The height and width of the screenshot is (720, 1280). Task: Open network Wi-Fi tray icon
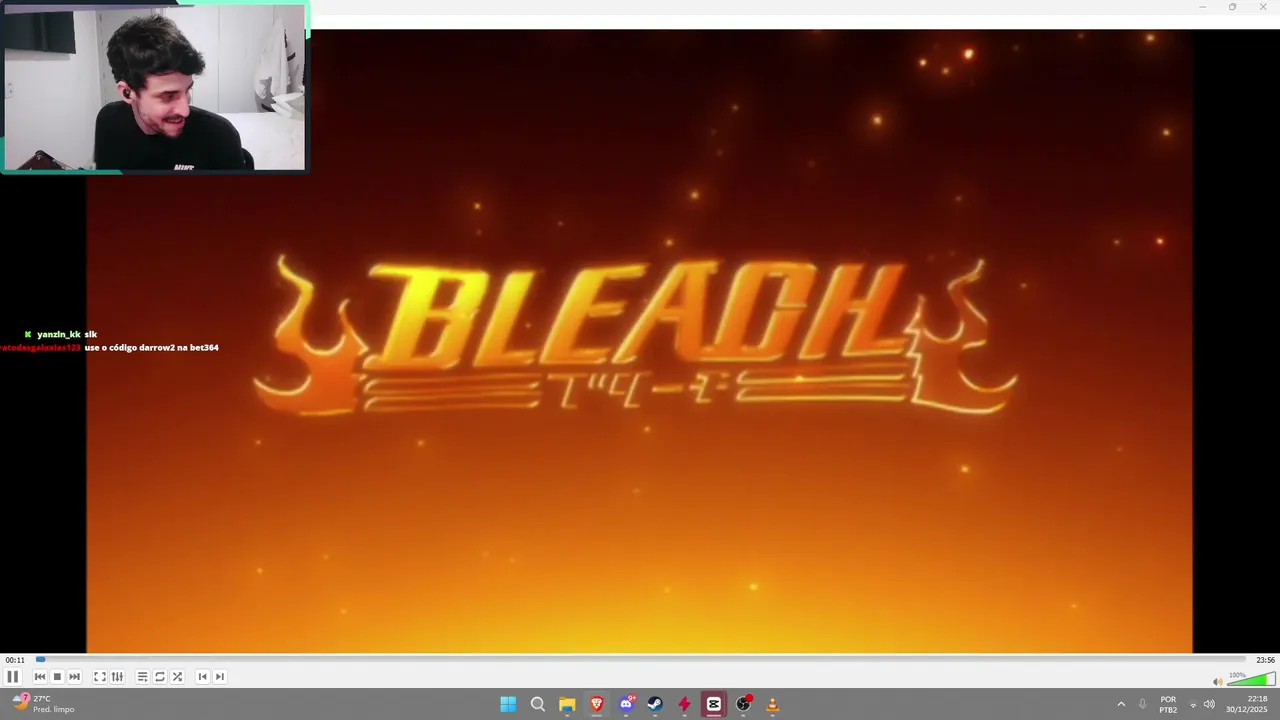[x=1193, y=704]
